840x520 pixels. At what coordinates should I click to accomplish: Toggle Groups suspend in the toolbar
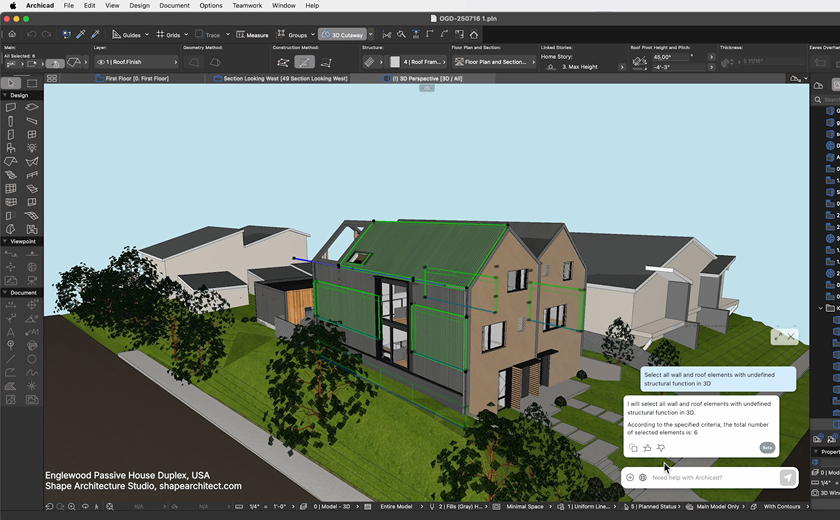pyautogui.click(x=292, y=35)
